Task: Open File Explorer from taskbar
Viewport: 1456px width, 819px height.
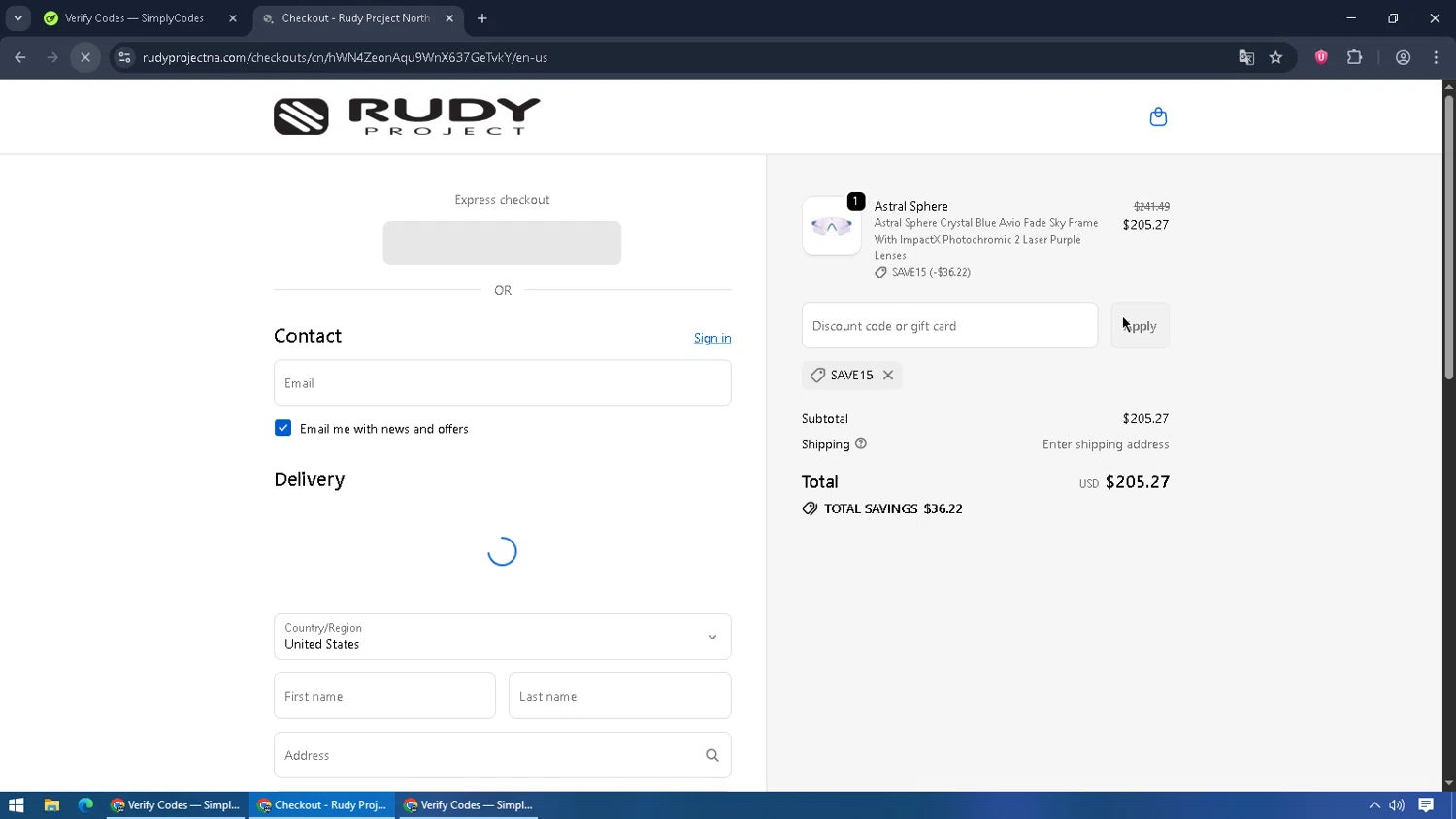Action: (51, 805)
